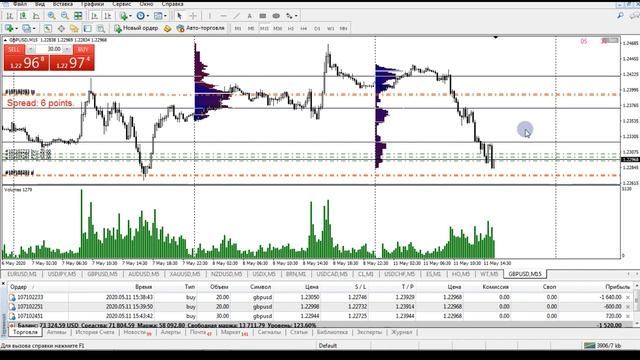Open MetaEditor icon
This screenshot has width=640, height=360.
tap(167, 28)
